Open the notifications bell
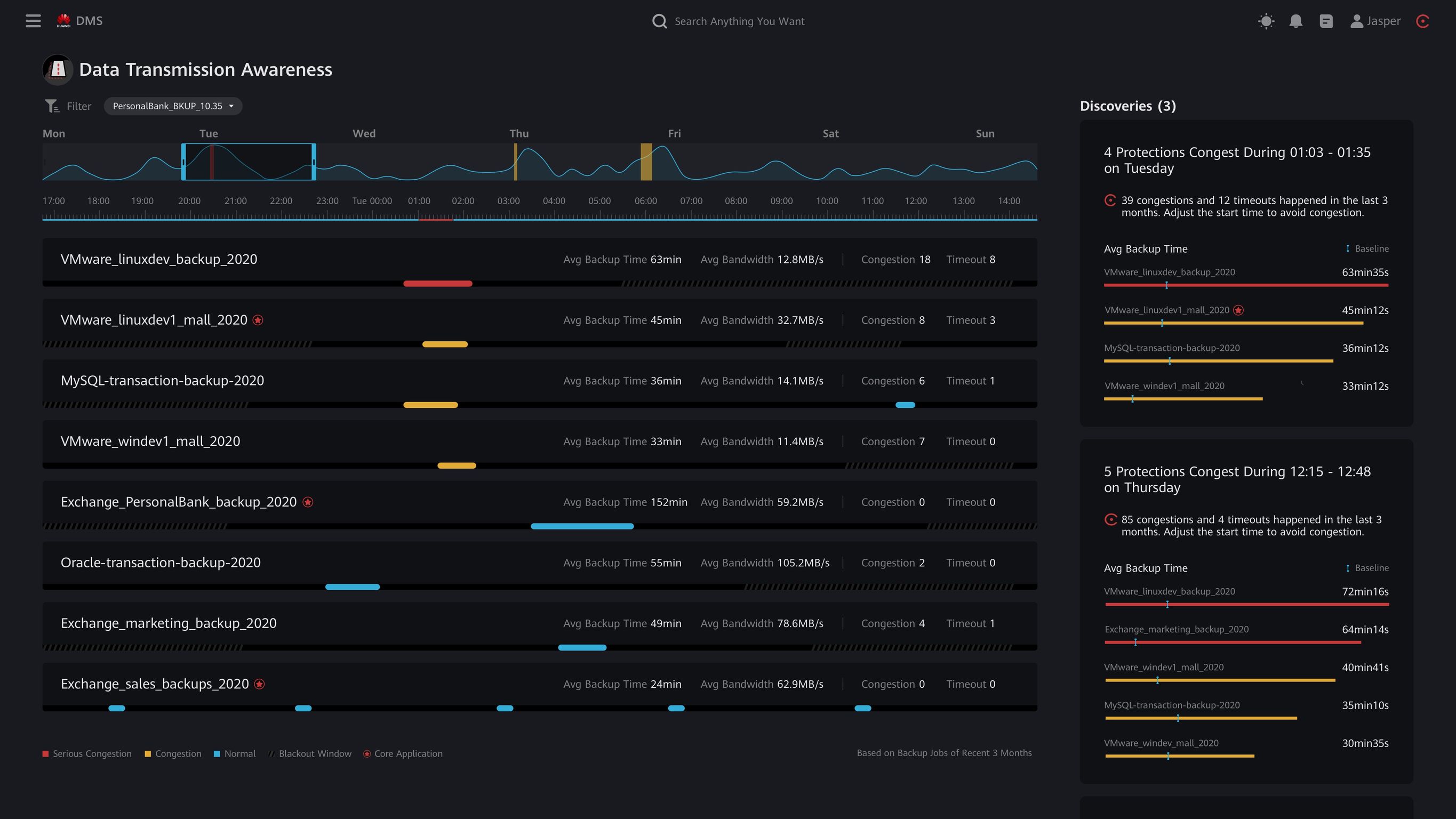The width and height of the screenshot is (1456, 819). [1295, 21]
